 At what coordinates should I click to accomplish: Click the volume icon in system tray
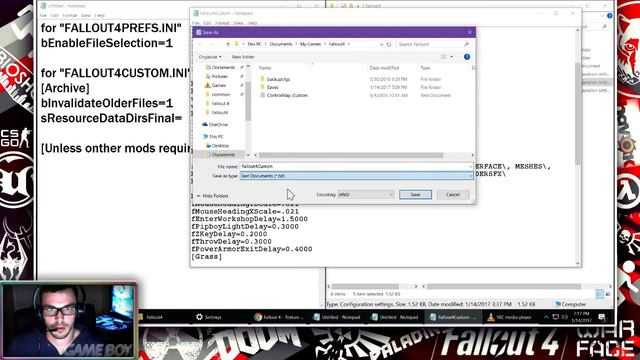565,317
